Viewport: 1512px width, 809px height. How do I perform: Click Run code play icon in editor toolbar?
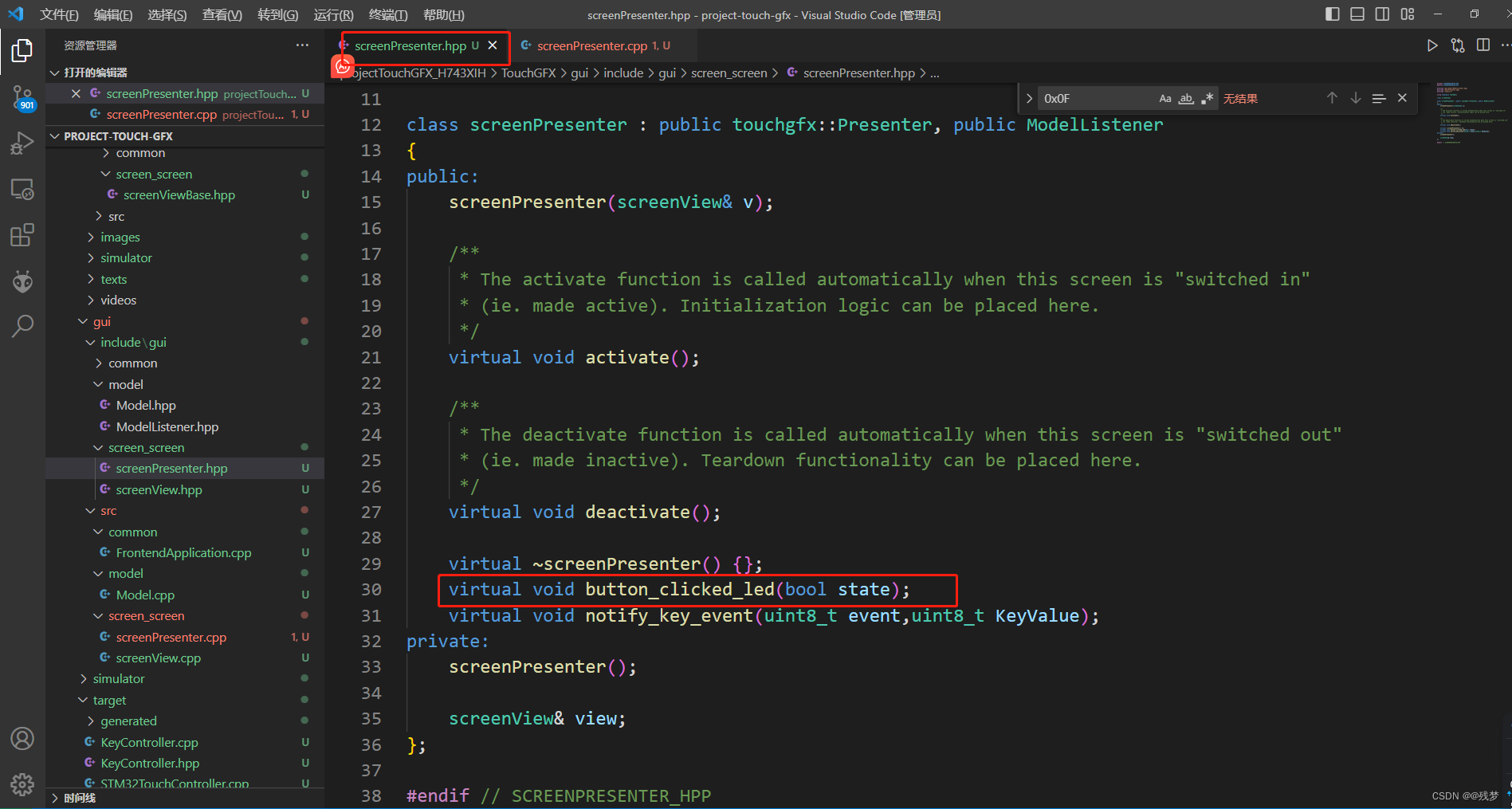point(1432,45)
